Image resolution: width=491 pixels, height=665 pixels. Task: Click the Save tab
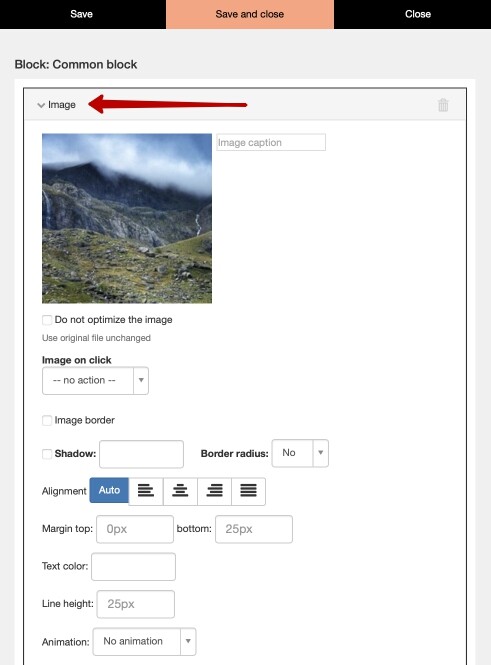pyautogui.click(x=82, y=14)
